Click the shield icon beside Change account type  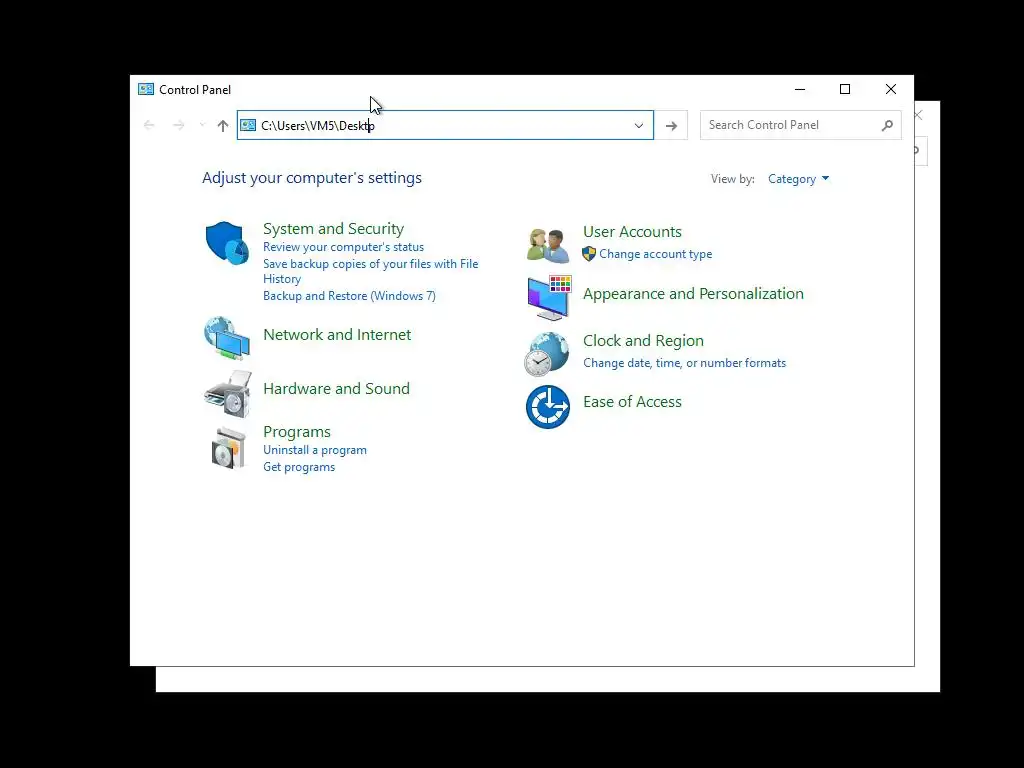pyautogui.click(x=589, y=254)
